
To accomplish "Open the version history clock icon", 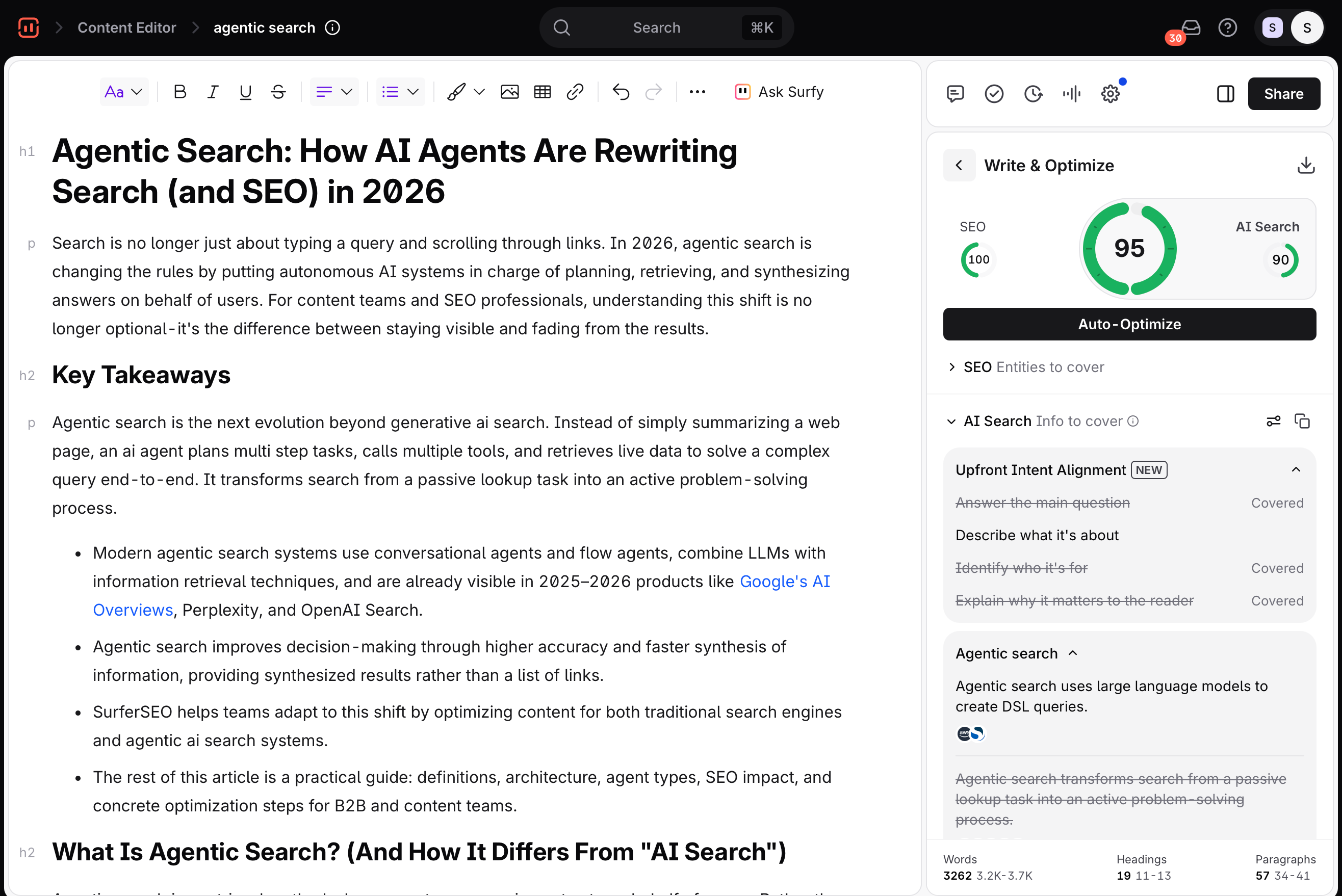I will coord(1033,94).
